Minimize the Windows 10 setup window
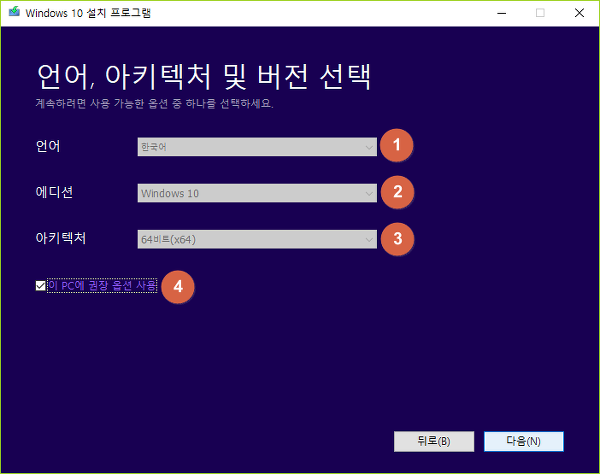The image size is (600, 474). (502, 13)
